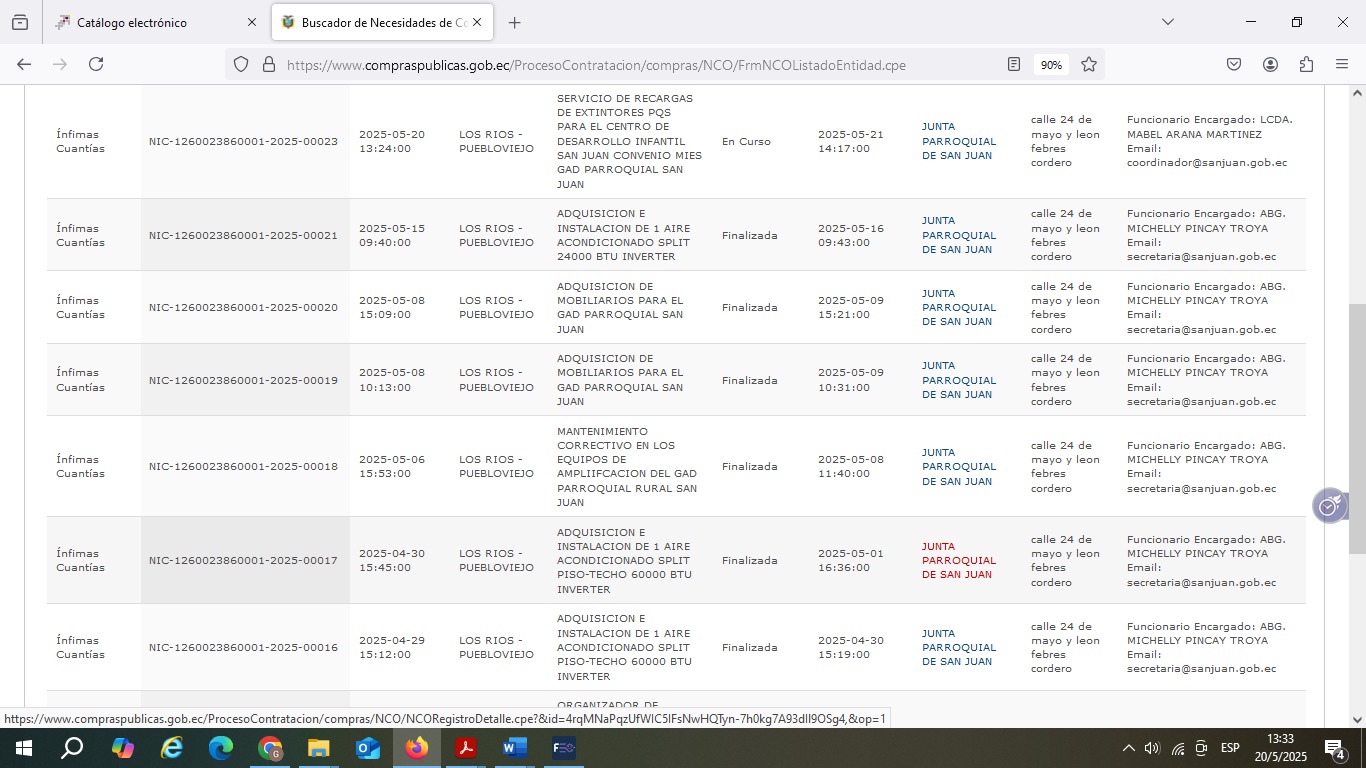Open a new browser tab

pyautogui.click(x=514, y=23)
